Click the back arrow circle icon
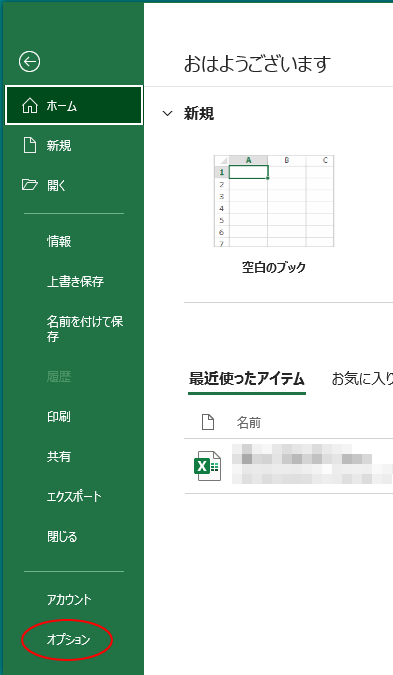Viewport: 393px width, 675px height. coord(30,62)
